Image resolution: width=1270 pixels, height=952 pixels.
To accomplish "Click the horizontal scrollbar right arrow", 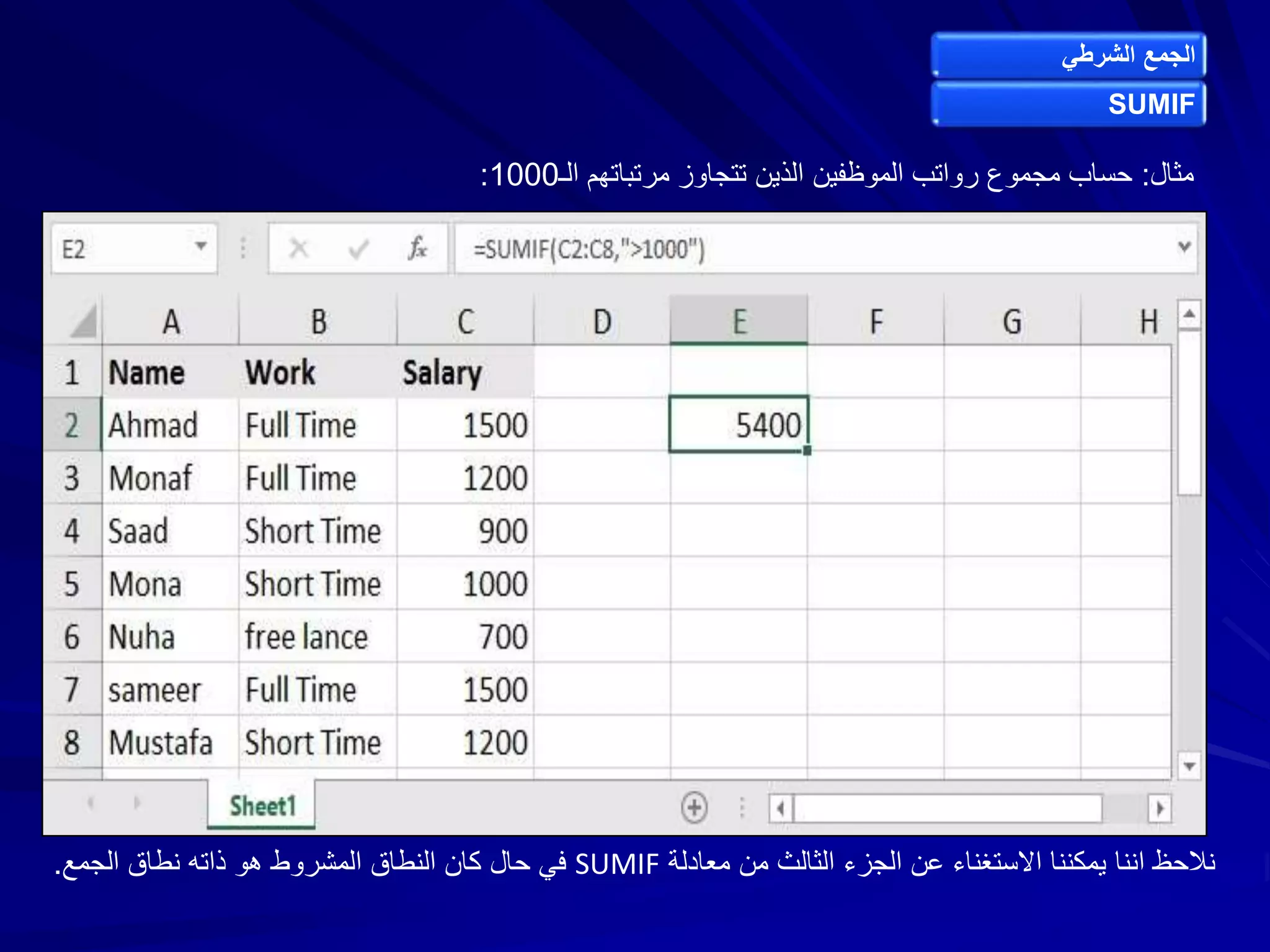I will point(1160,808).
